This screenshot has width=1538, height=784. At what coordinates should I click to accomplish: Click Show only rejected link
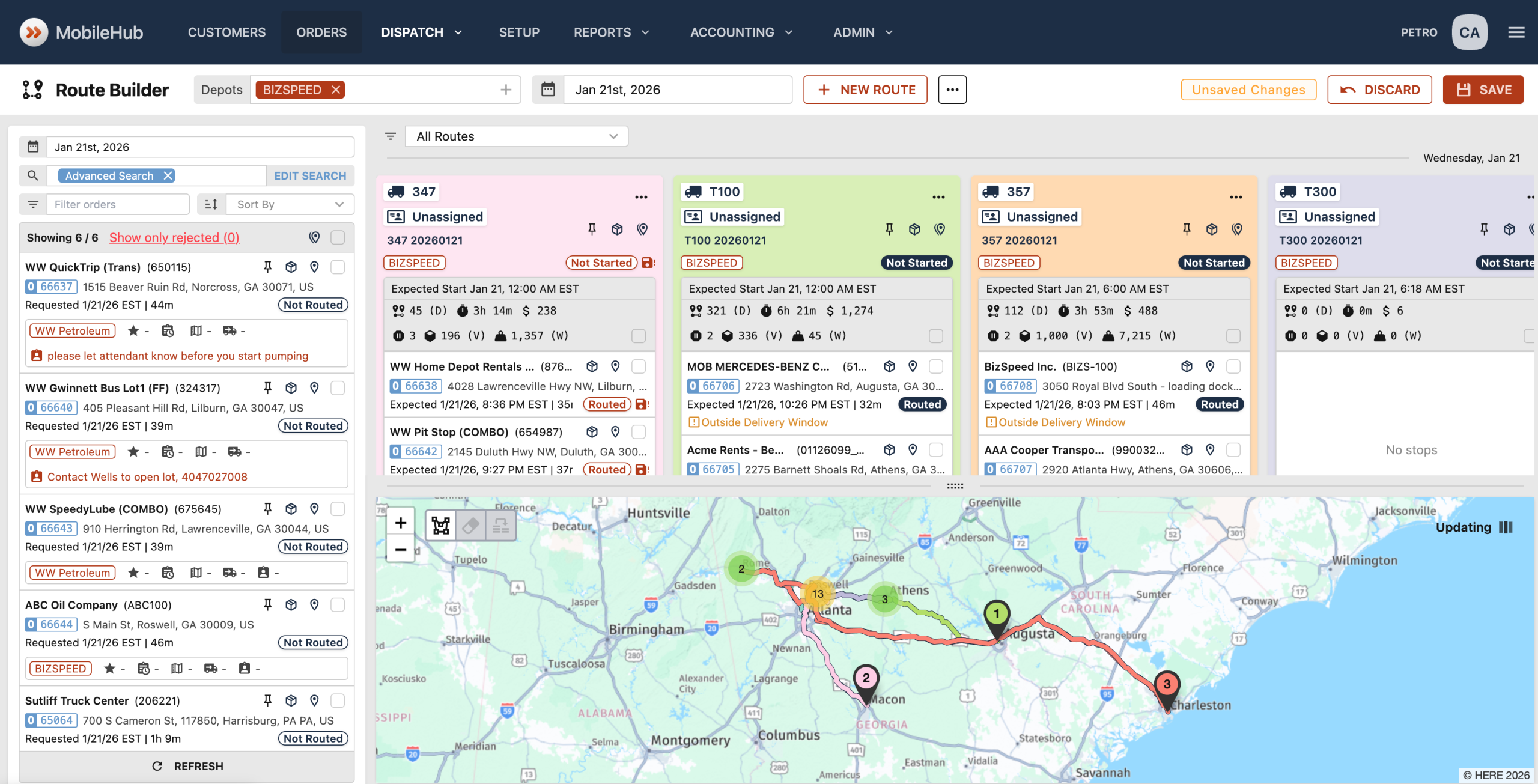[x=174, y=237]
